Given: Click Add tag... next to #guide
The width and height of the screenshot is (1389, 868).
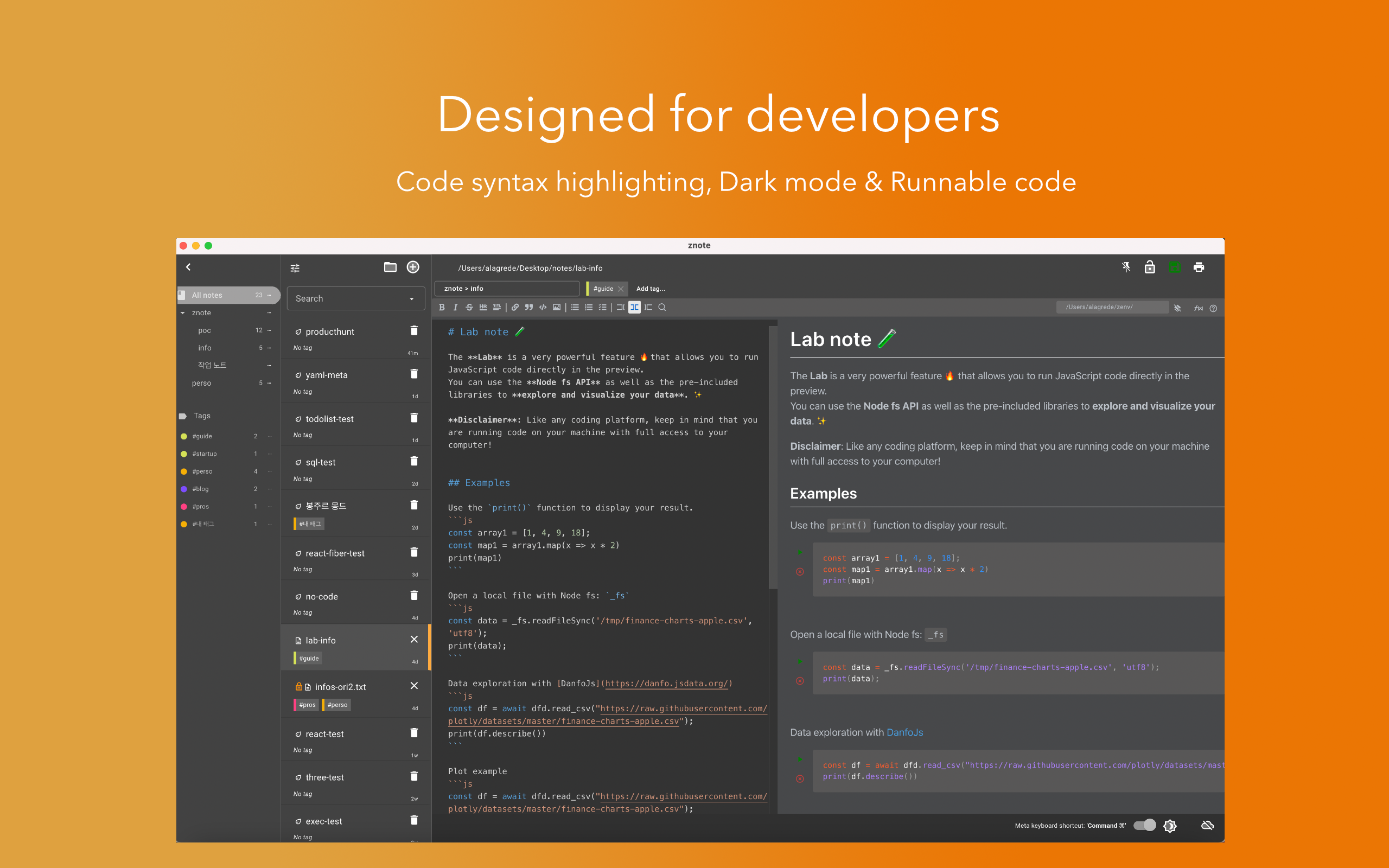Looking at the screenshot, I should click(x=651, y=289).
